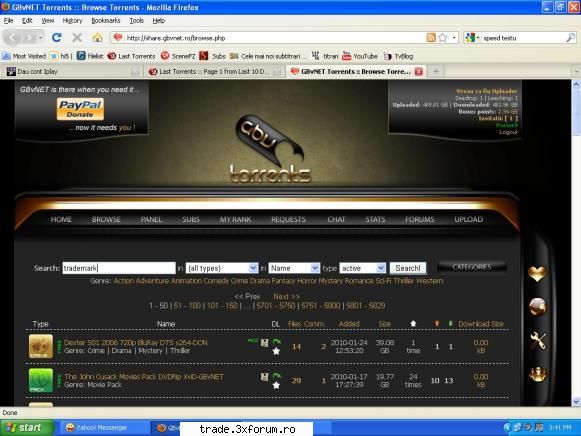The image size is (581, 436).
Task: Filter by the Western genre link
Action: coord(429,281)
